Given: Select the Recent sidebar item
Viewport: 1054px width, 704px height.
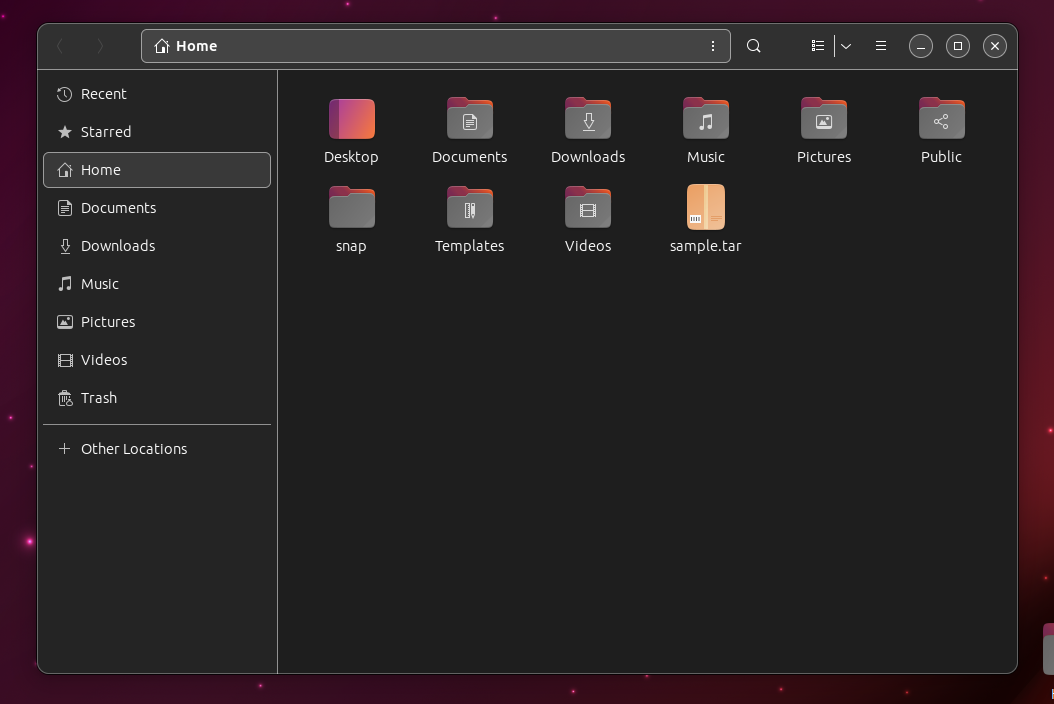Looking at the screenshot, I should 103,93.
